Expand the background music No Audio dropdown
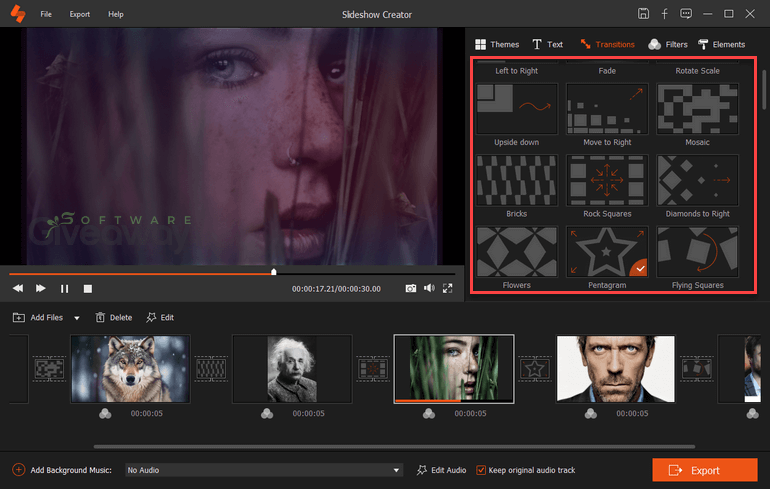Viewport: 770px width, 489px height. [x=396, y=470]
